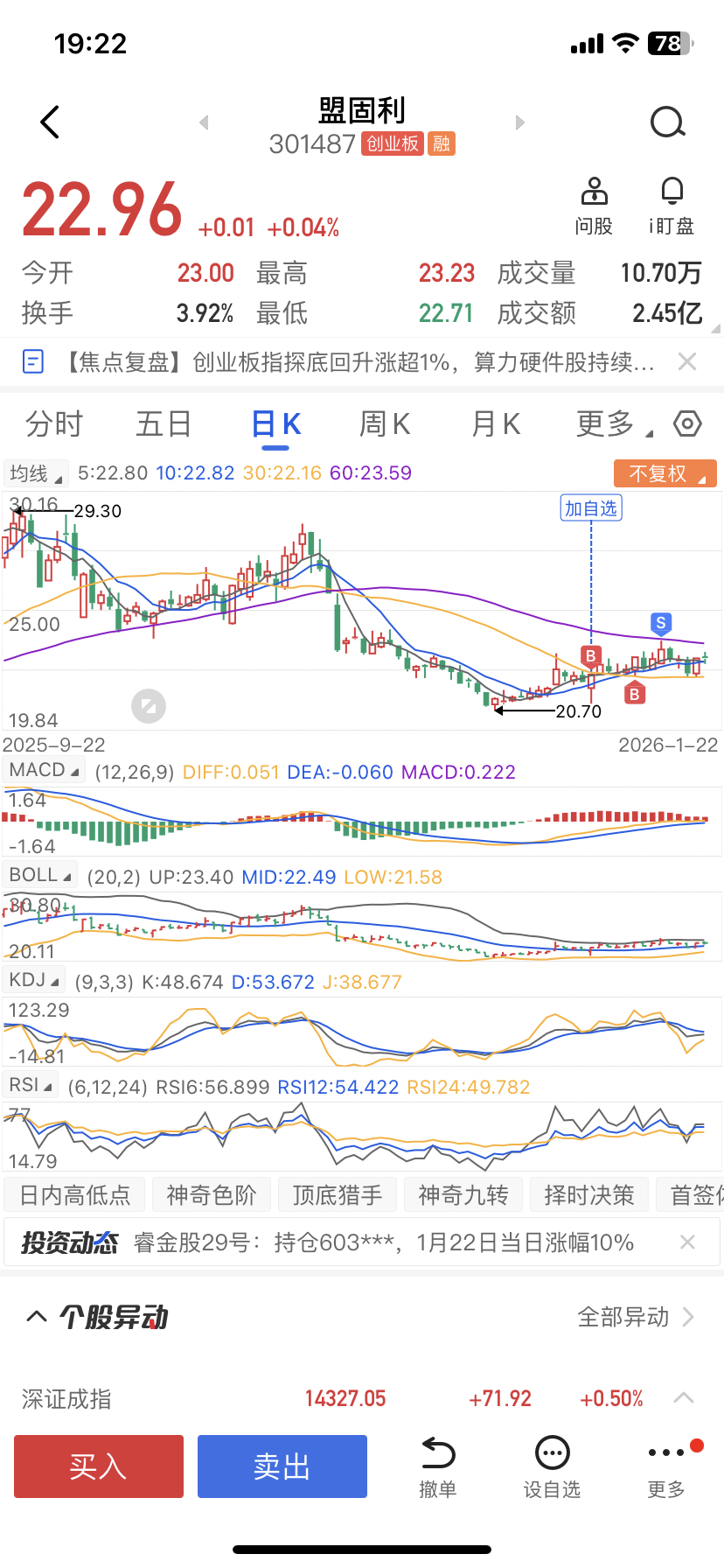Tap the current price 22.96
The width and height of the screenshot is (724, 1568).
point(101,210)
